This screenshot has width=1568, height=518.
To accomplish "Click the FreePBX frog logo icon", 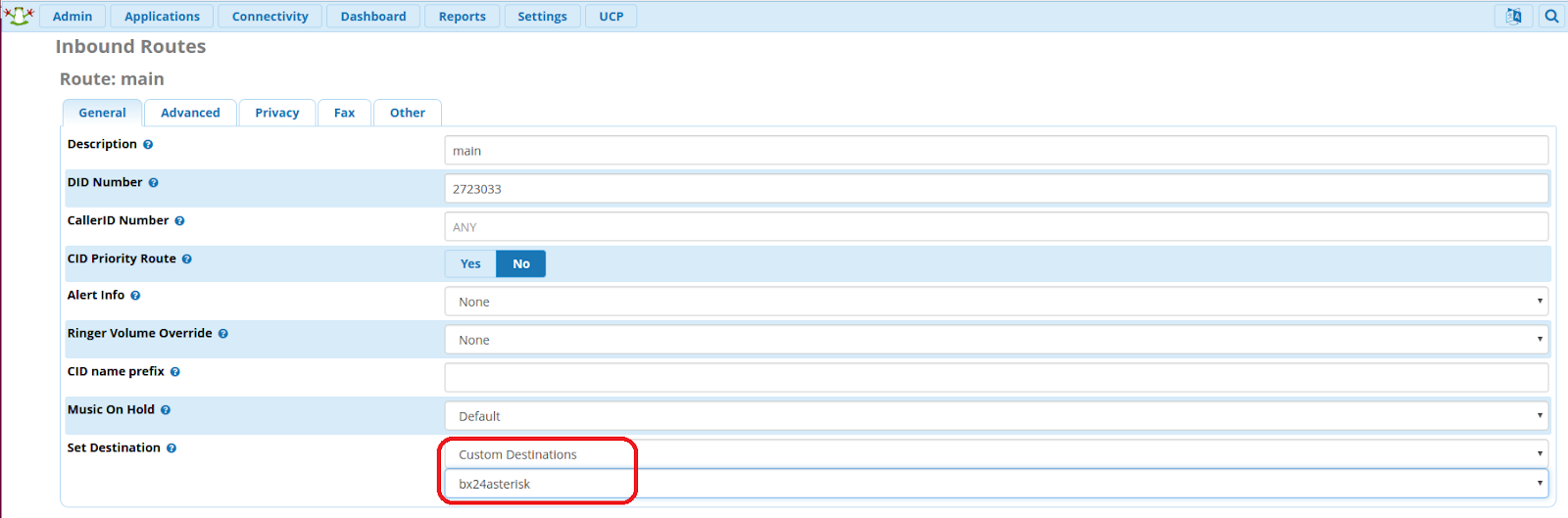I will (x=19, y=16).
